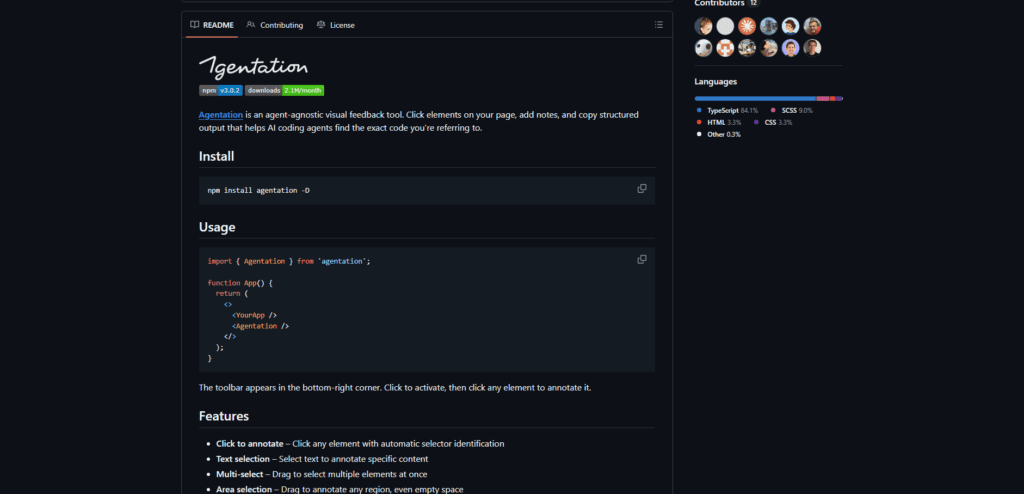The width and height of the screenshot is (1024, 494).
Task: Click the pink SCSS segment of language bar
Action: [823, 99]
